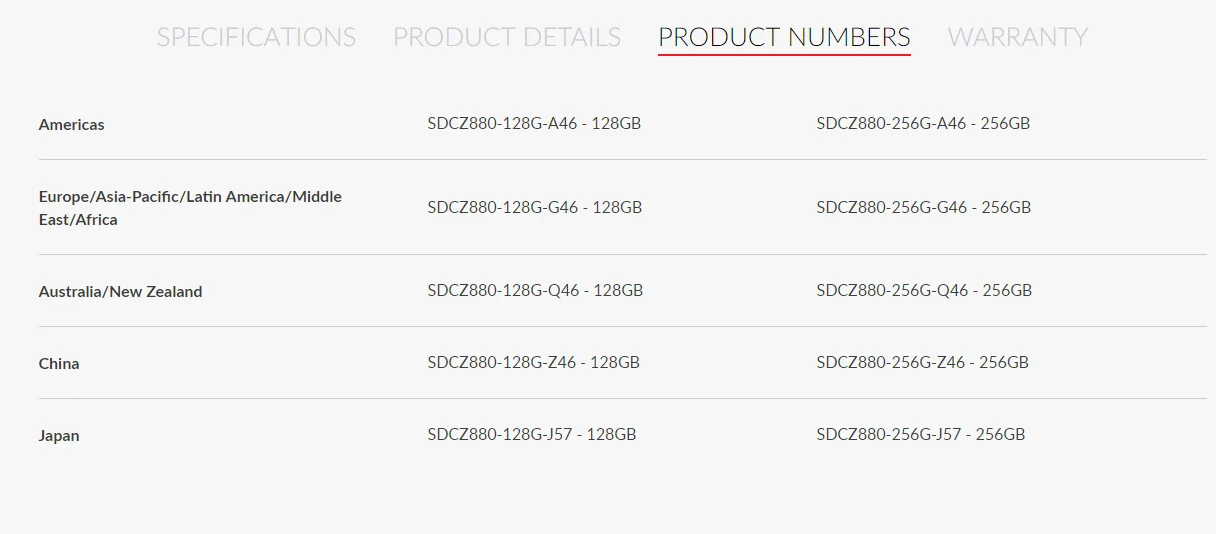Select the Product Numbers tab
Screen dimensions: 1216x534
tap(784, 37)
